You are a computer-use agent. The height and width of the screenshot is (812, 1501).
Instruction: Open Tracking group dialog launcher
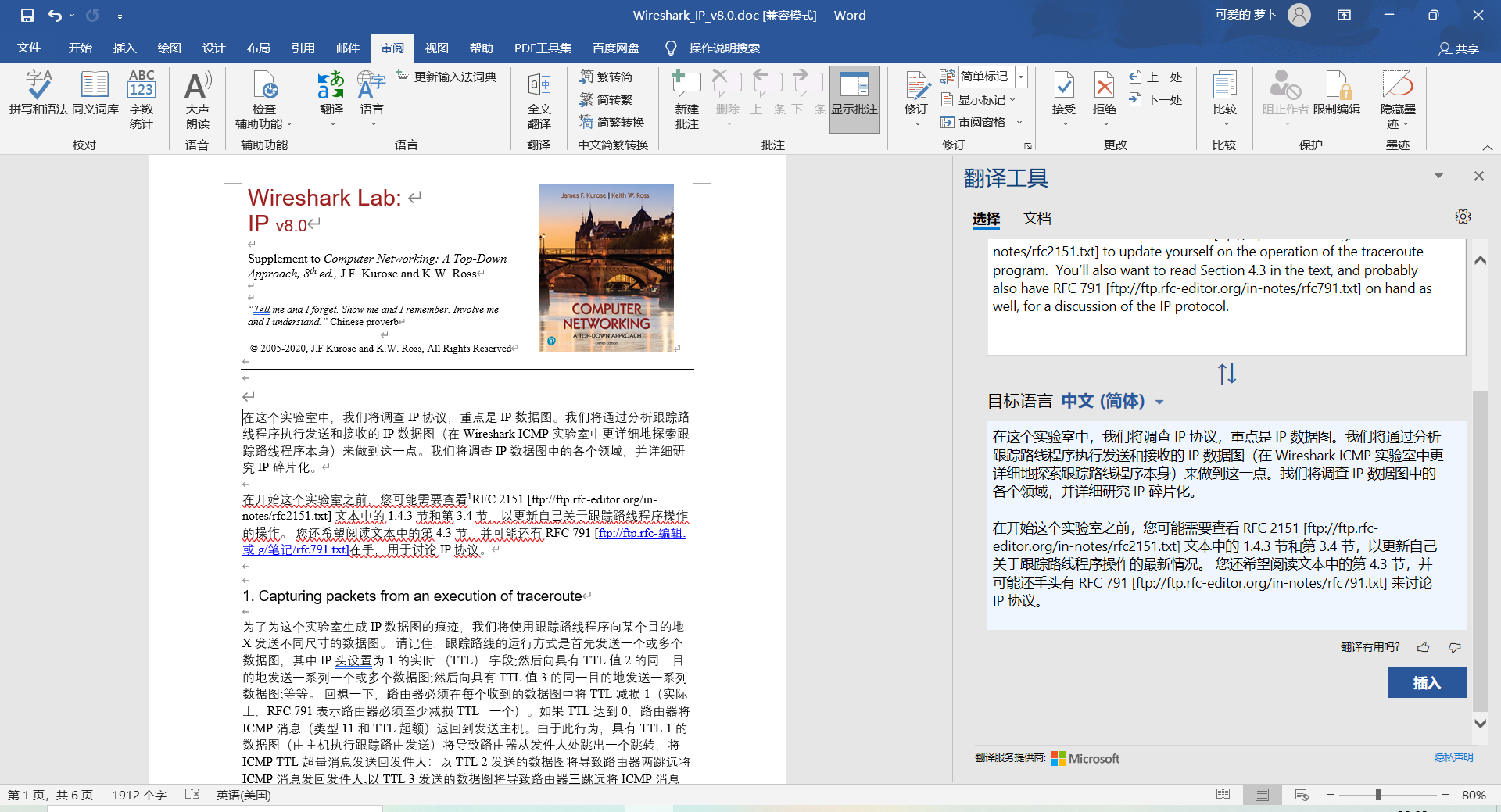pyautogui.click(x=1028, y=145)
